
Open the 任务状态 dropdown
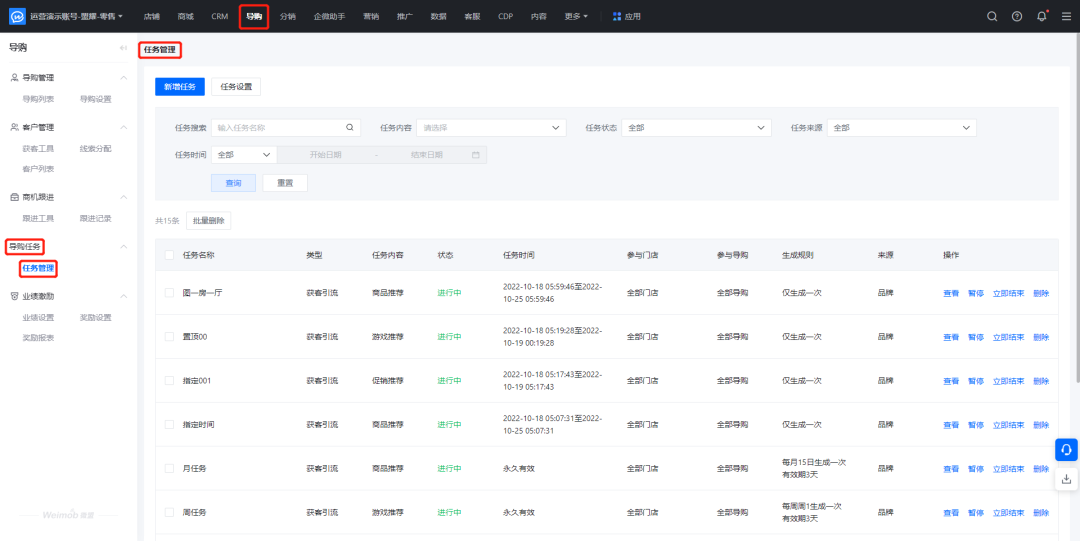coord(696,127)
